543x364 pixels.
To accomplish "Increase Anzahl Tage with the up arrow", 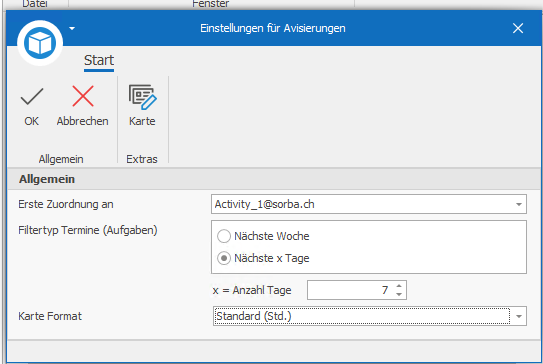I will tap(399, 286).
